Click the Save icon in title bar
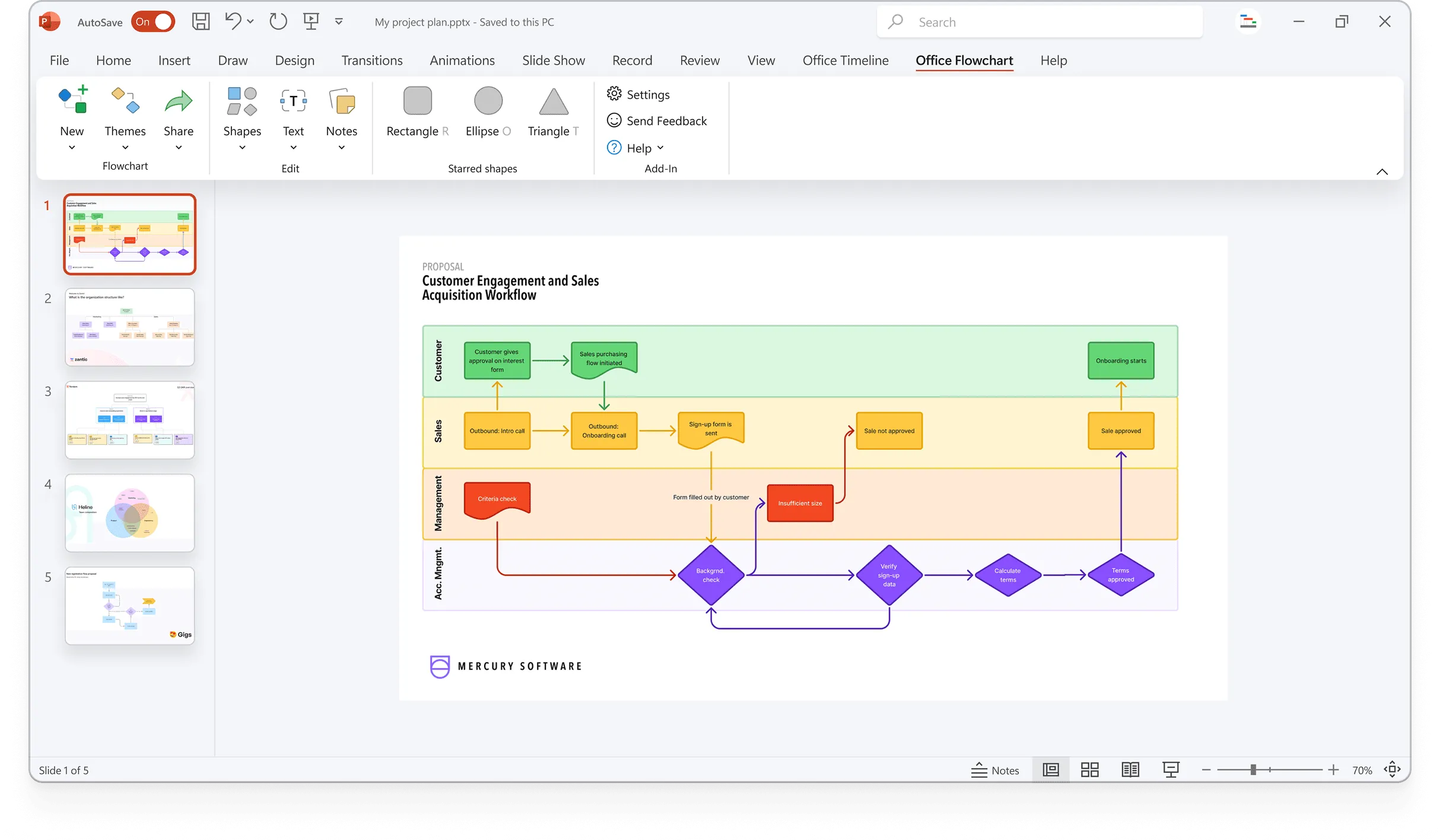The height and width of the screenshot is (840, 1440). [201, 22]
